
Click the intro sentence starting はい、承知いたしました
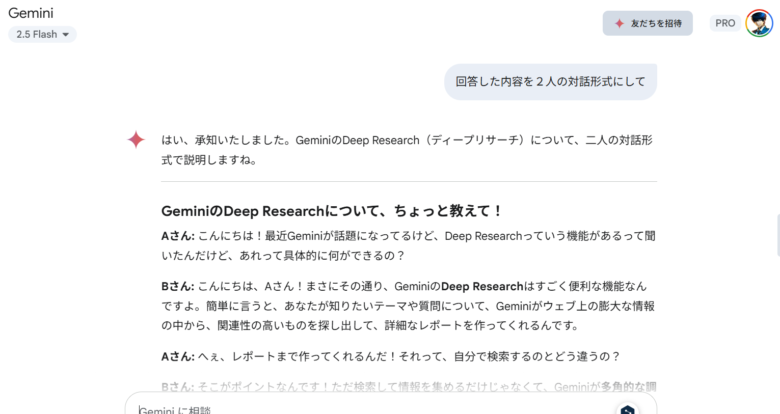click(x=407, y=150)
